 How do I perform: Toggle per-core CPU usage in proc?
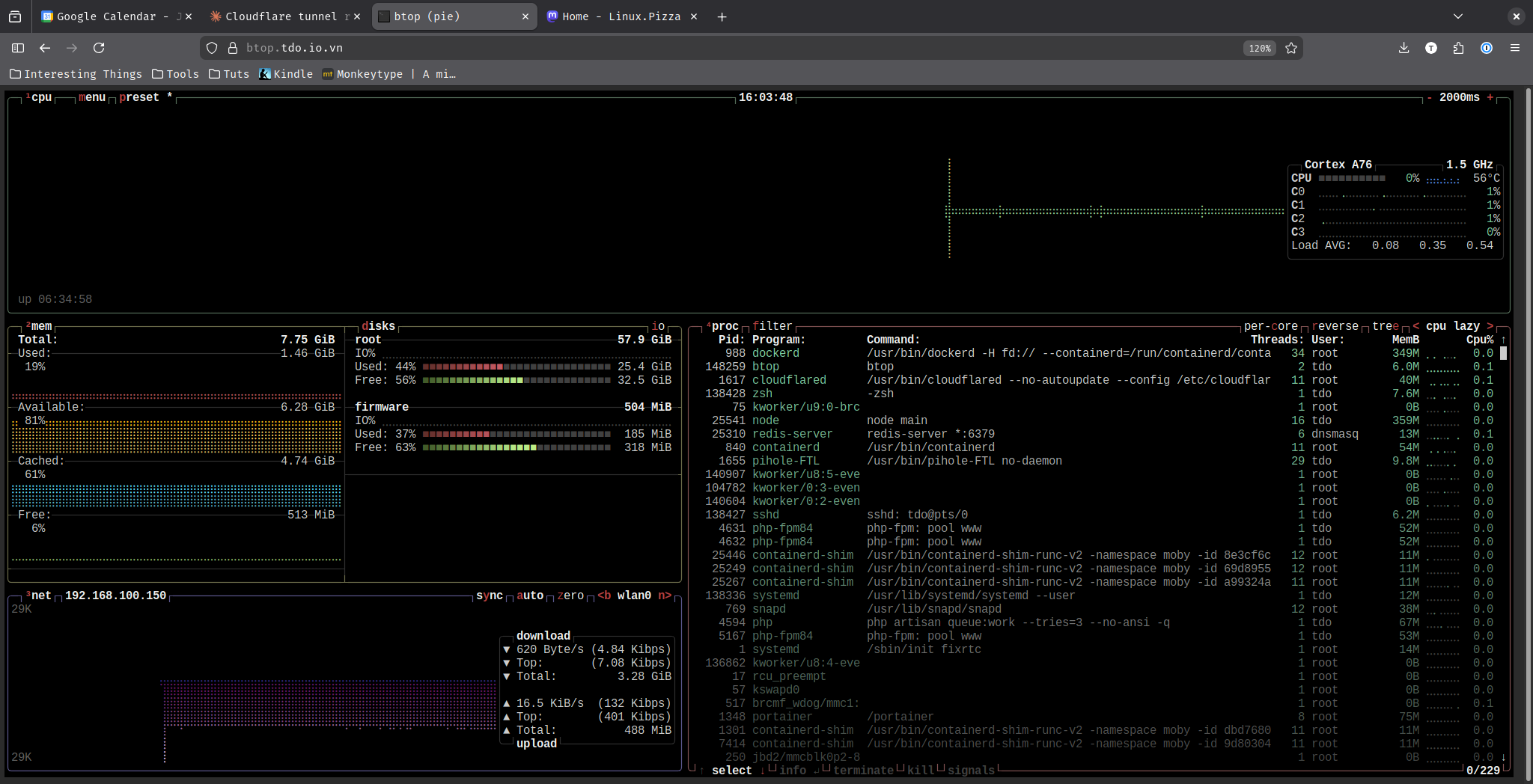tap(1270, 326)
